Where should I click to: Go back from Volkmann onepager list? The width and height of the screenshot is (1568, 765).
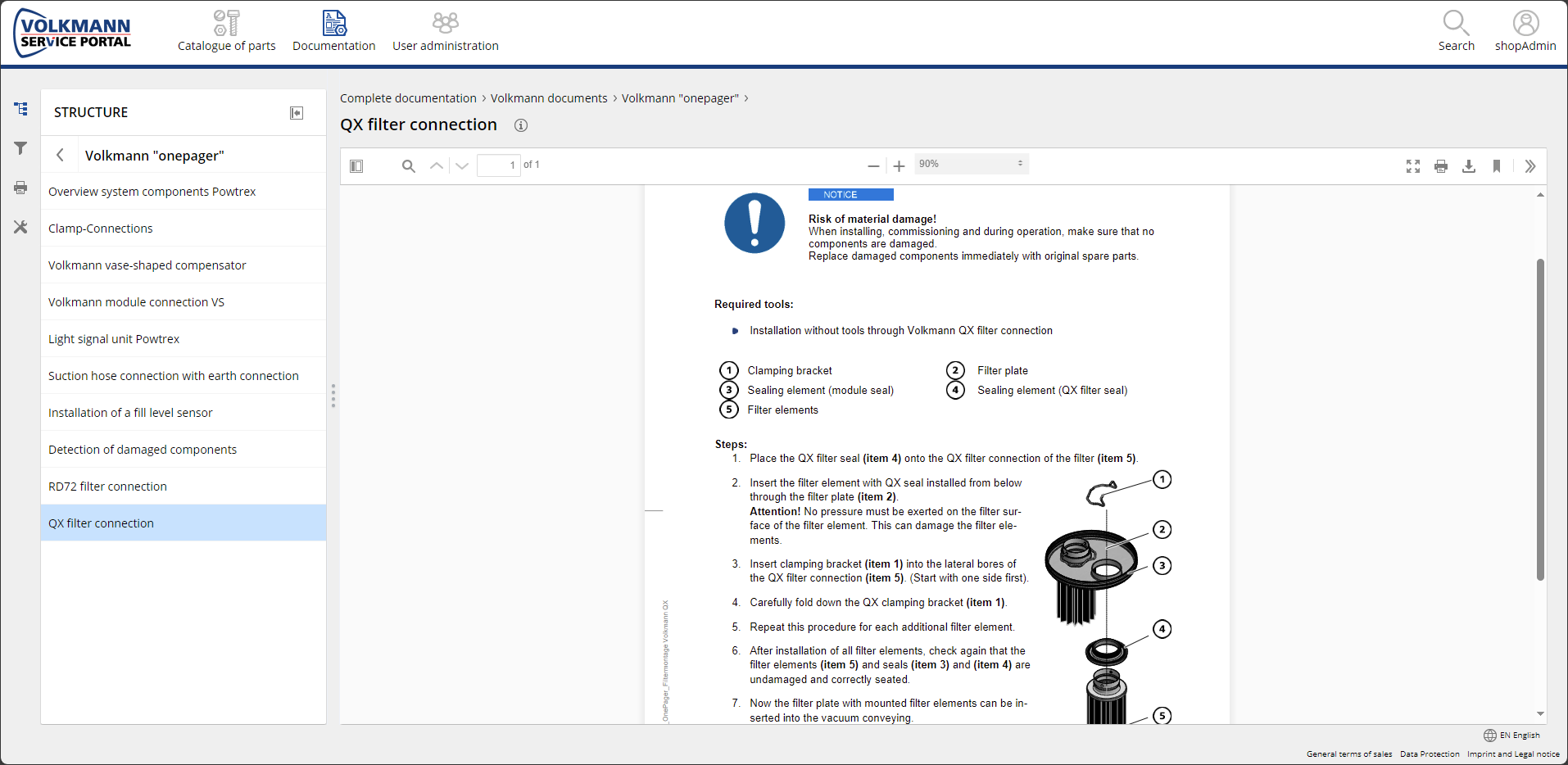tap(60, 155)
